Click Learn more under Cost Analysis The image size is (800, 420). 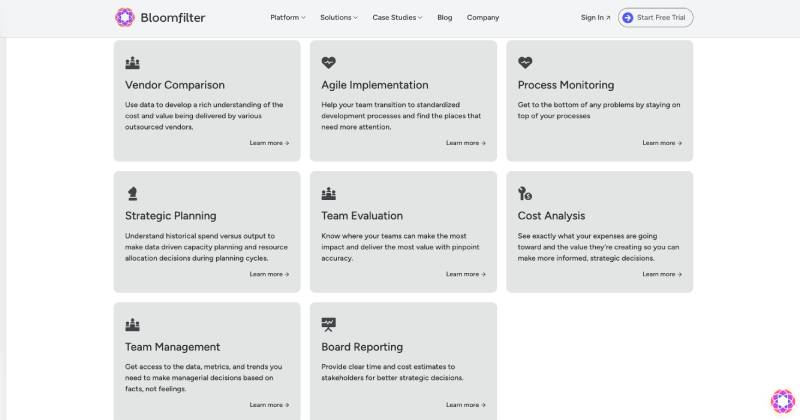pos(662,274)
